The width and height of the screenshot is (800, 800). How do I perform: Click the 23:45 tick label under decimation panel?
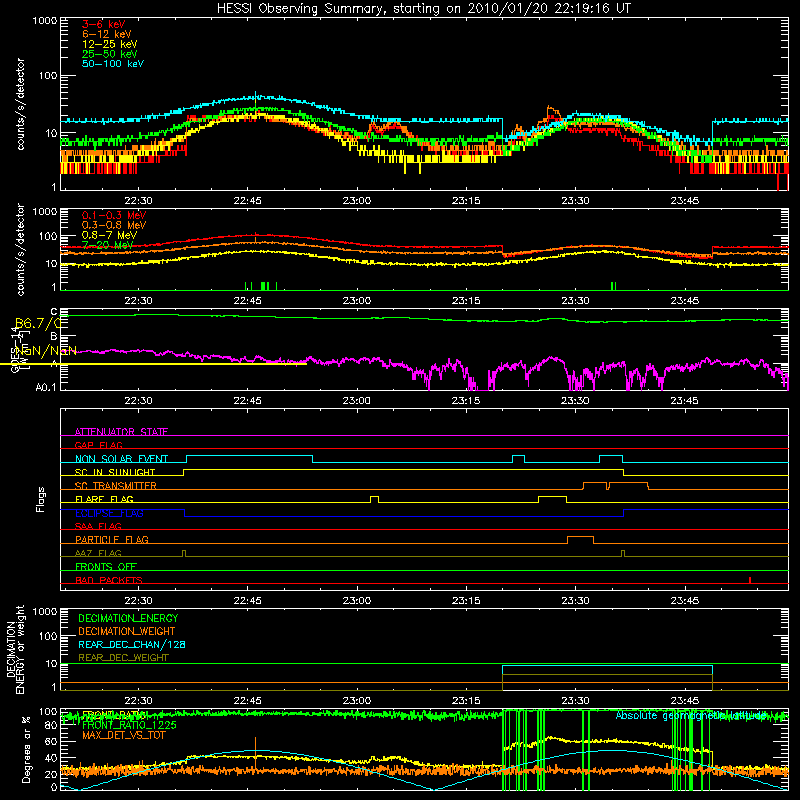pyautogui.click(x=684, y=700)
